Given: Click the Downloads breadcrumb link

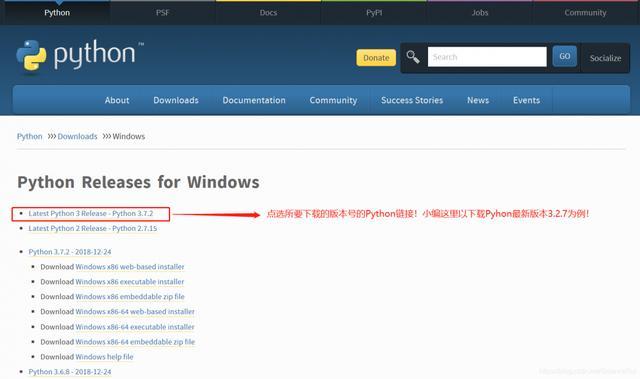Looking at the screenshot, I should point(77,136).
